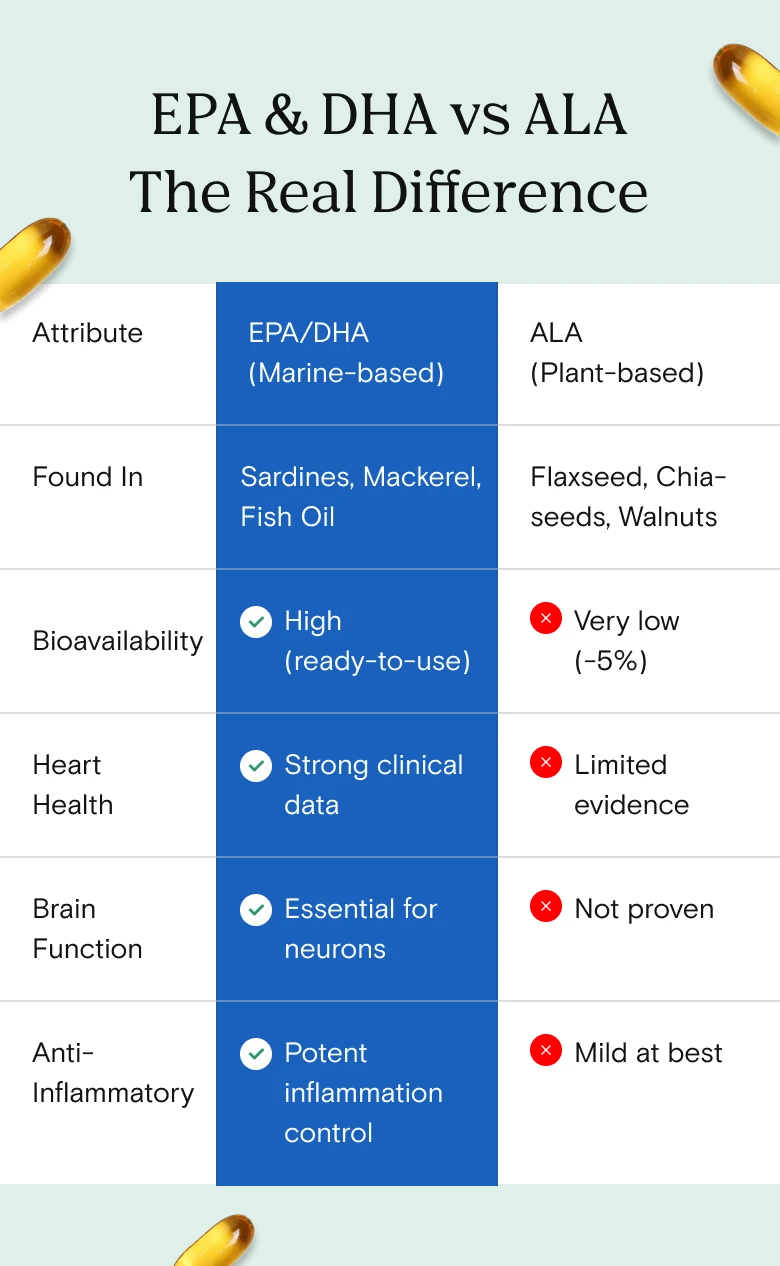
Task: Click the Sardines, Mackerel, Fish Oil cell
Action: 361,497
